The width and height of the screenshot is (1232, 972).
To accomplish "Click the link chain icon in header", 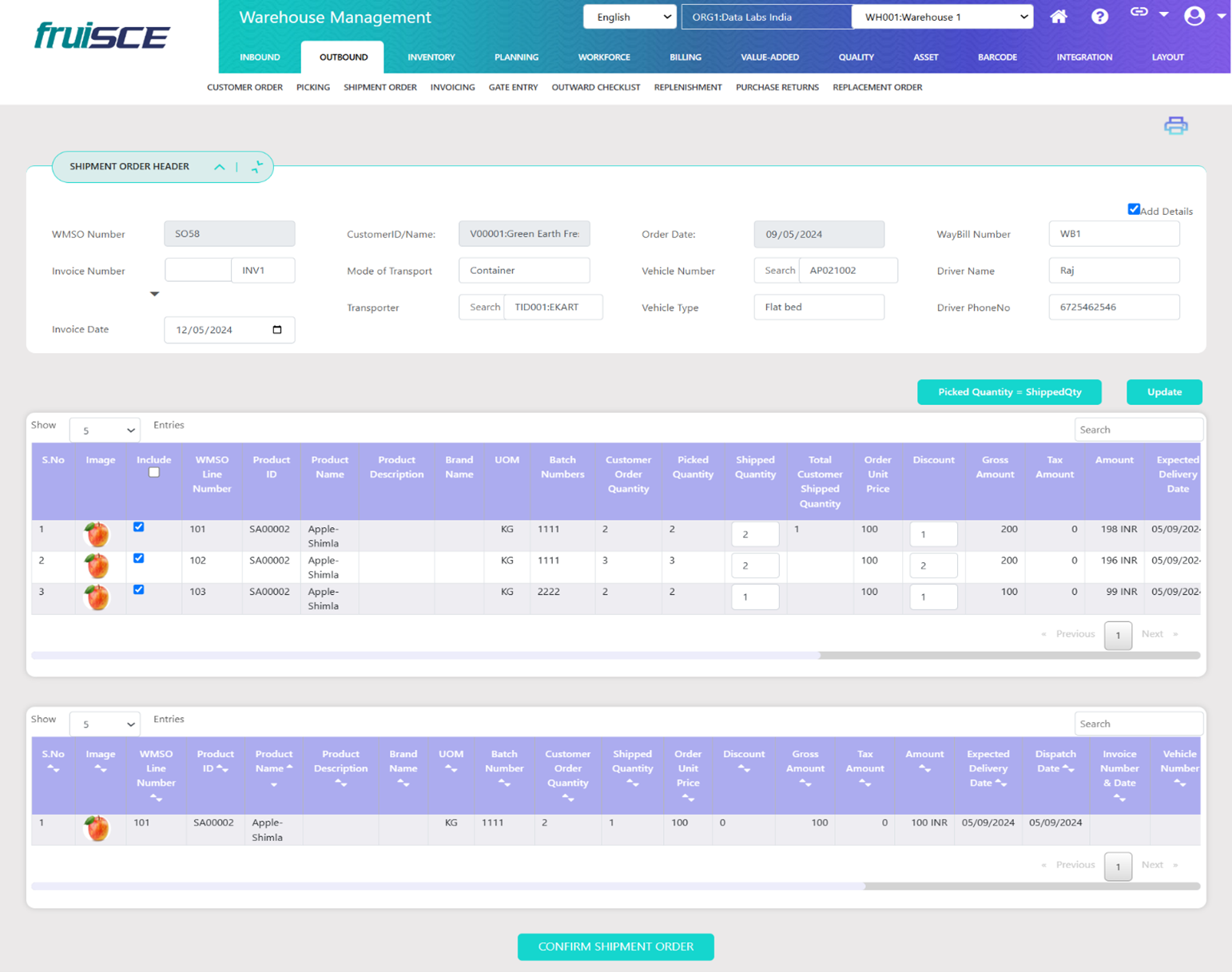I will point(1139,13).
